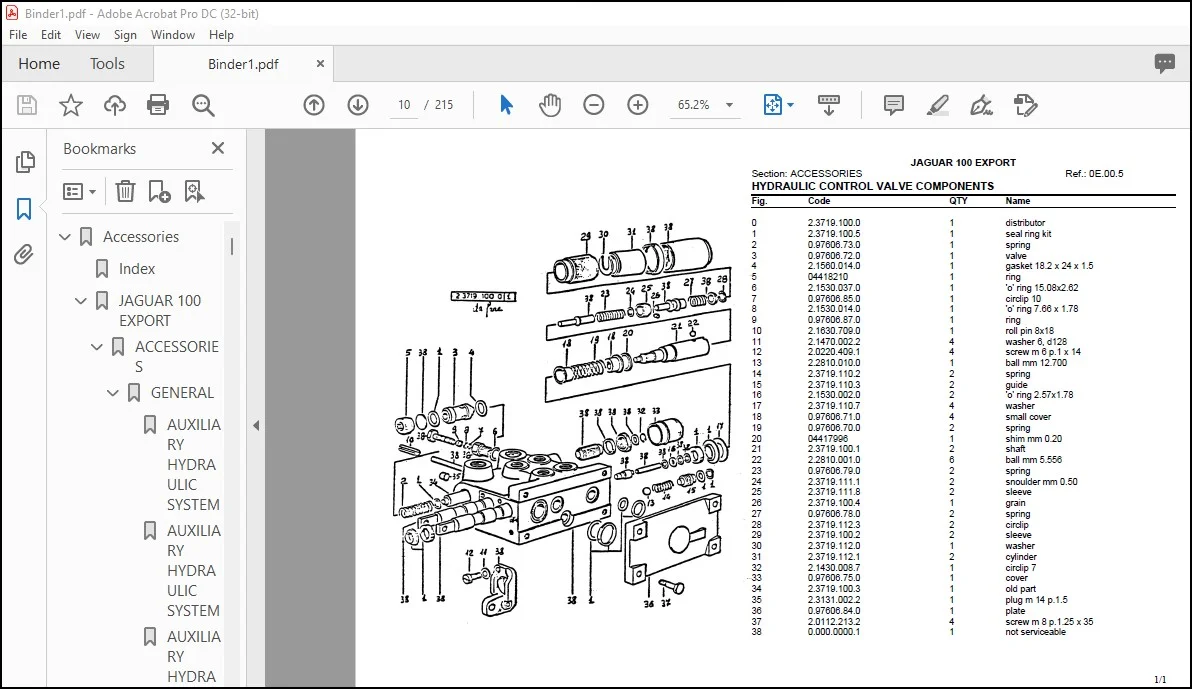Screen dimensions: 1192x689
Task: Close the Binder1.pdf tab
Action: click(x=320, y=64)
